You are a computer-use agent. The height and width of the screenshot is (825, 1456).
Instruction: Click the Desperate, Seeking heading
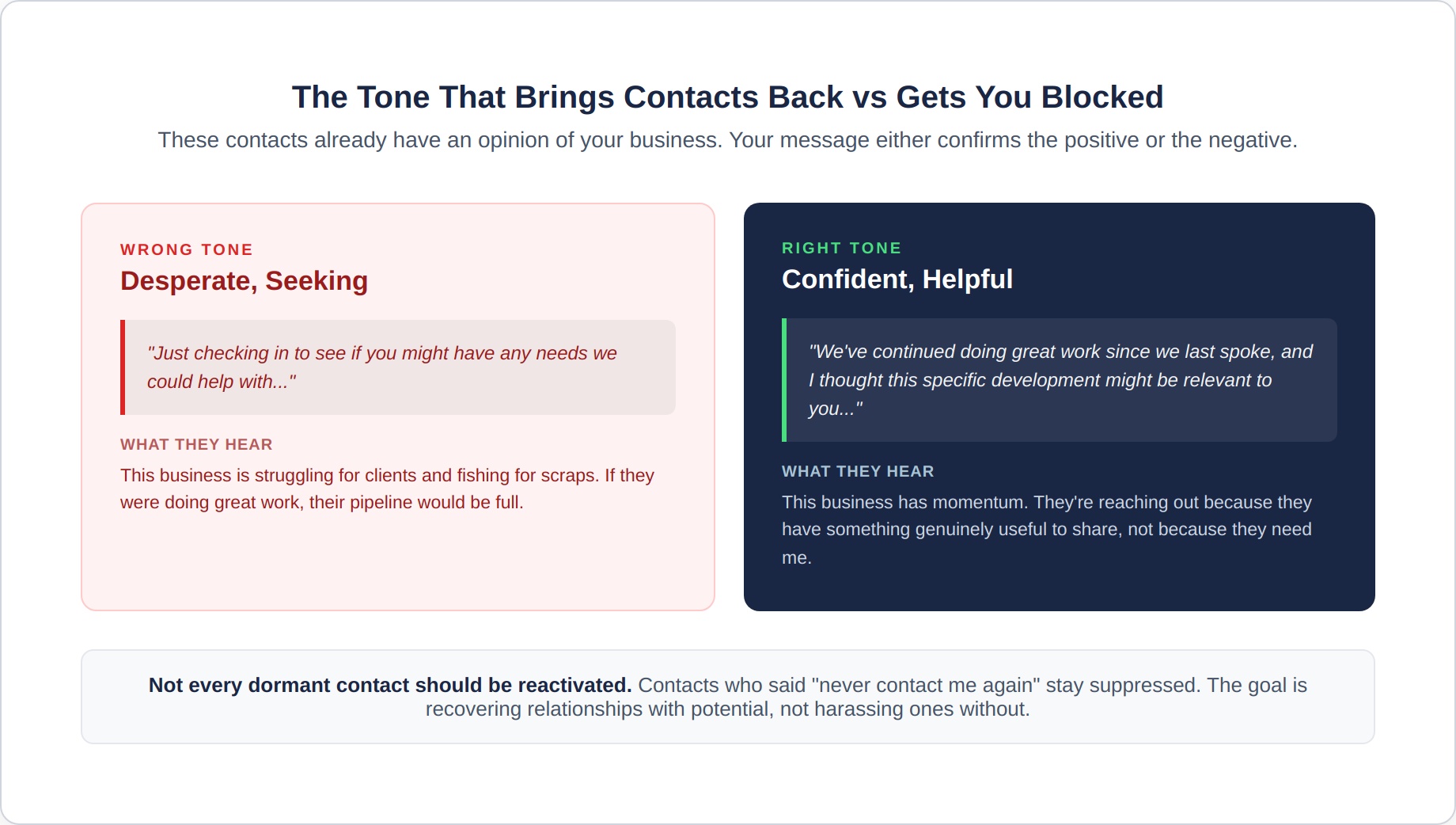(244, 281)
